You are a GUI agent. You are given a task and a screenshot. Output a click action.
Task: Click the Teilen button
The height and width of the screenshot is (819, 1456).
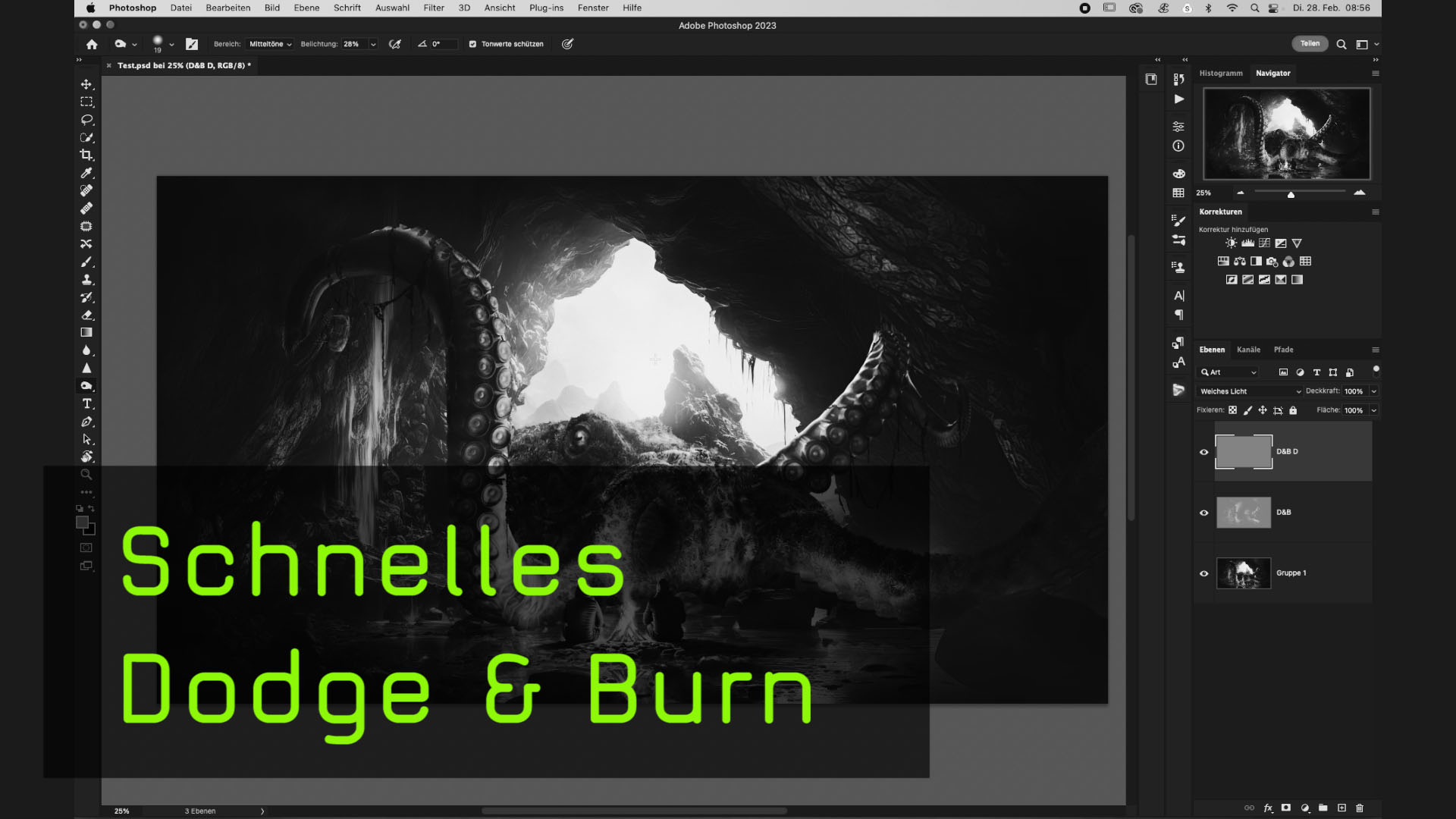click(1310, 43)
